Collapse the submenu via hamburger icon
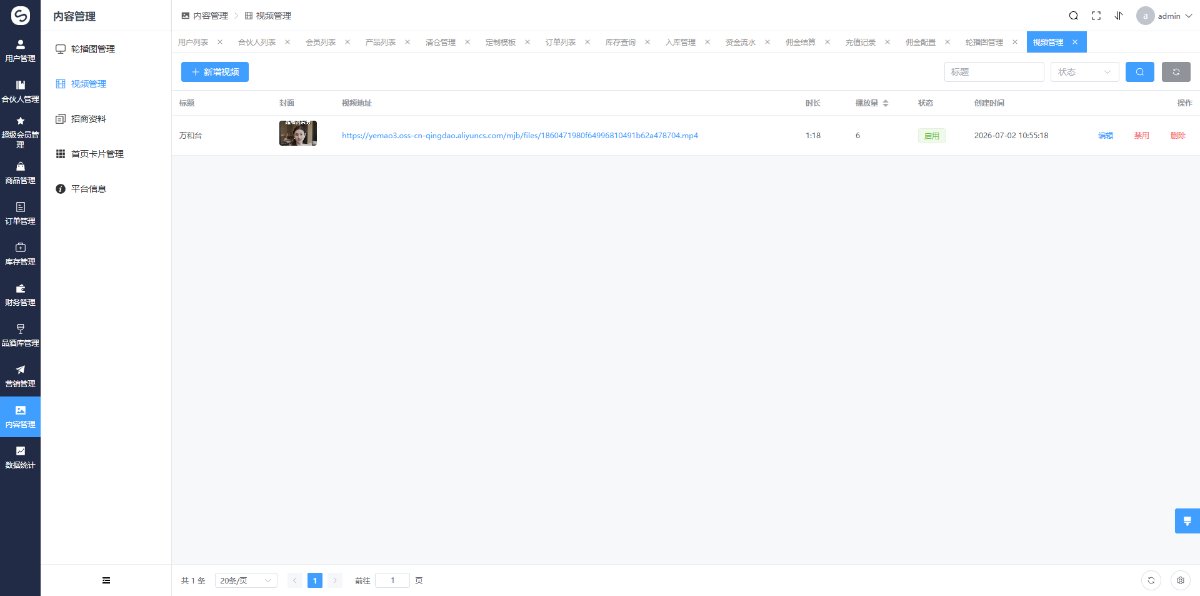 (106, 580)
